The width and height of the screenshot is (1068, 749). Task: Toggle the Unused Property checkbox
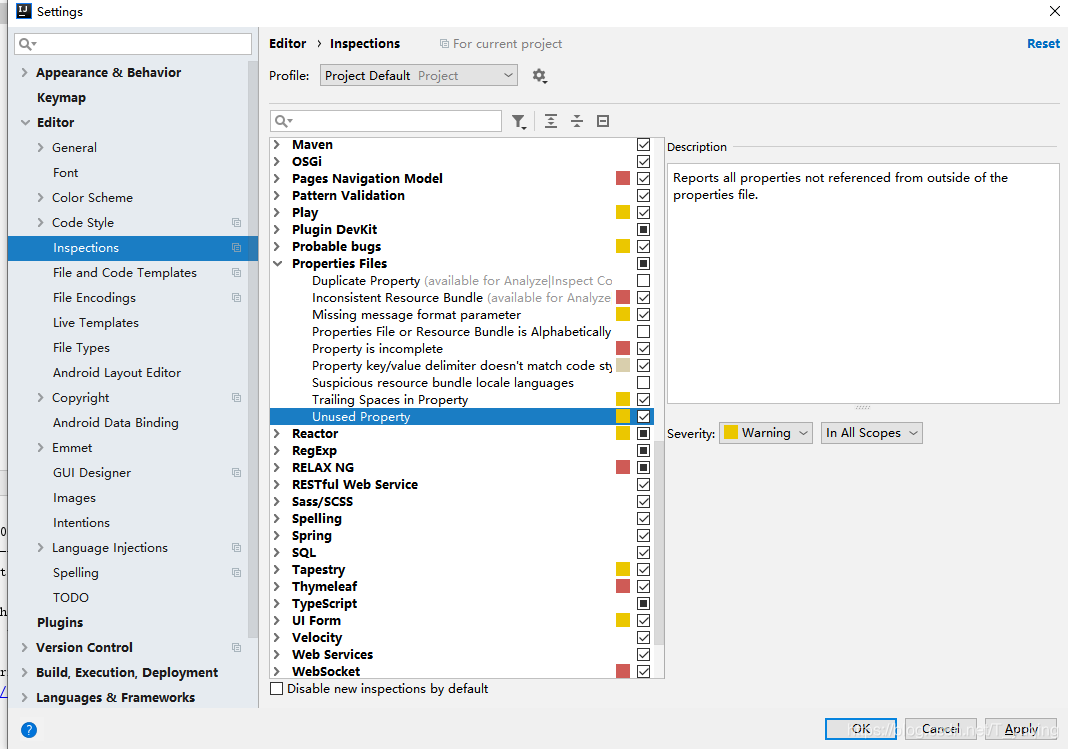click(x=644, y=417)
